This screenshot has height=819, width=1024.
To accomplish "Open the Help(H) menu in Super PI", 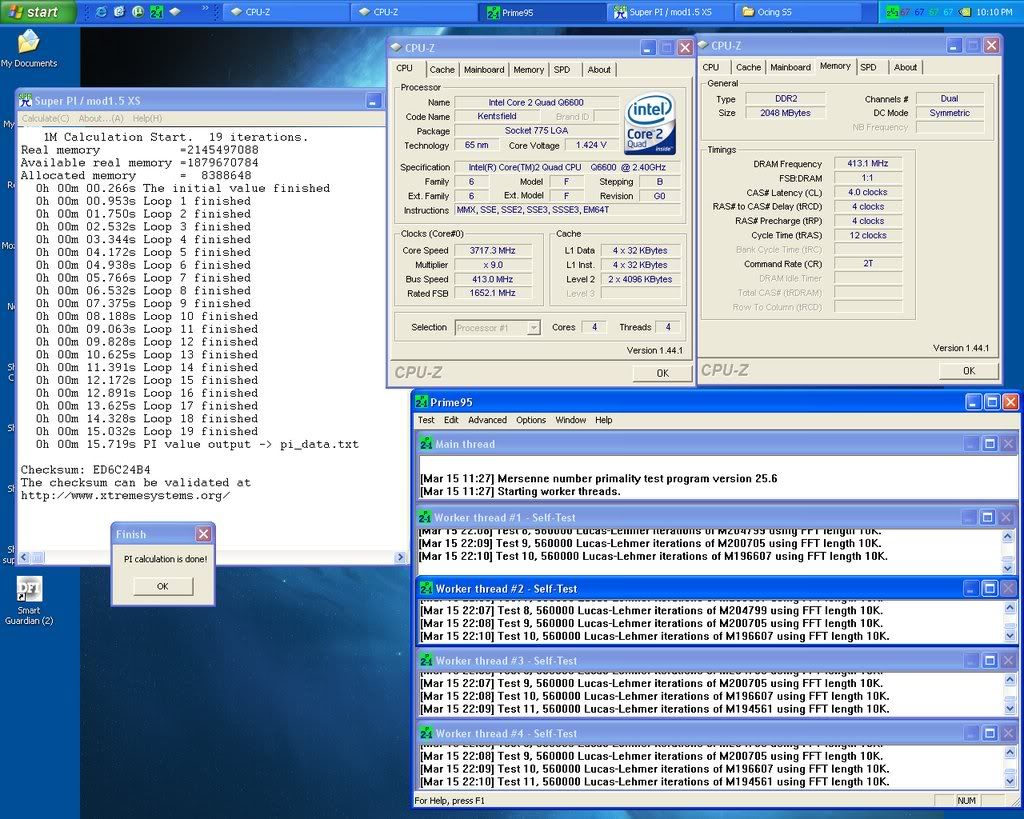I will point(147,118).
